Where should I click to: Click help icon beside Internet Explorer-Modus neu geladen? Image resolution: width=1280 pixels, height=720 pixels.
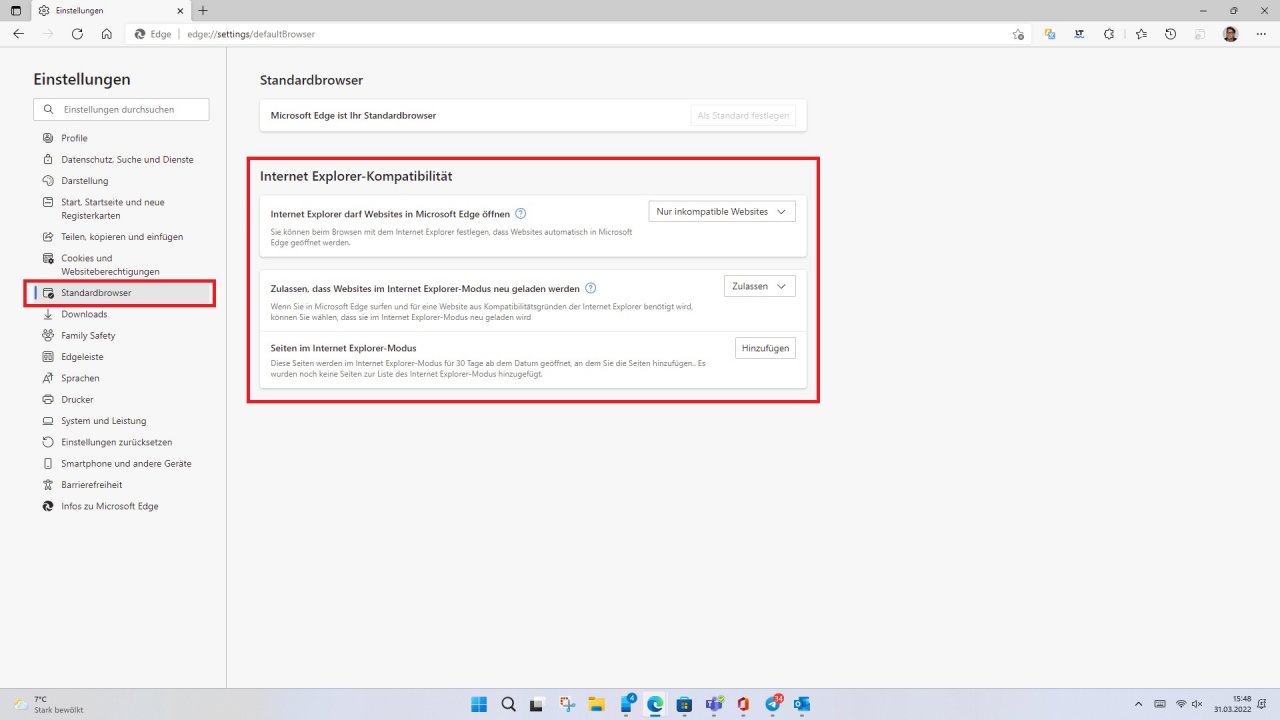point(590,288)
